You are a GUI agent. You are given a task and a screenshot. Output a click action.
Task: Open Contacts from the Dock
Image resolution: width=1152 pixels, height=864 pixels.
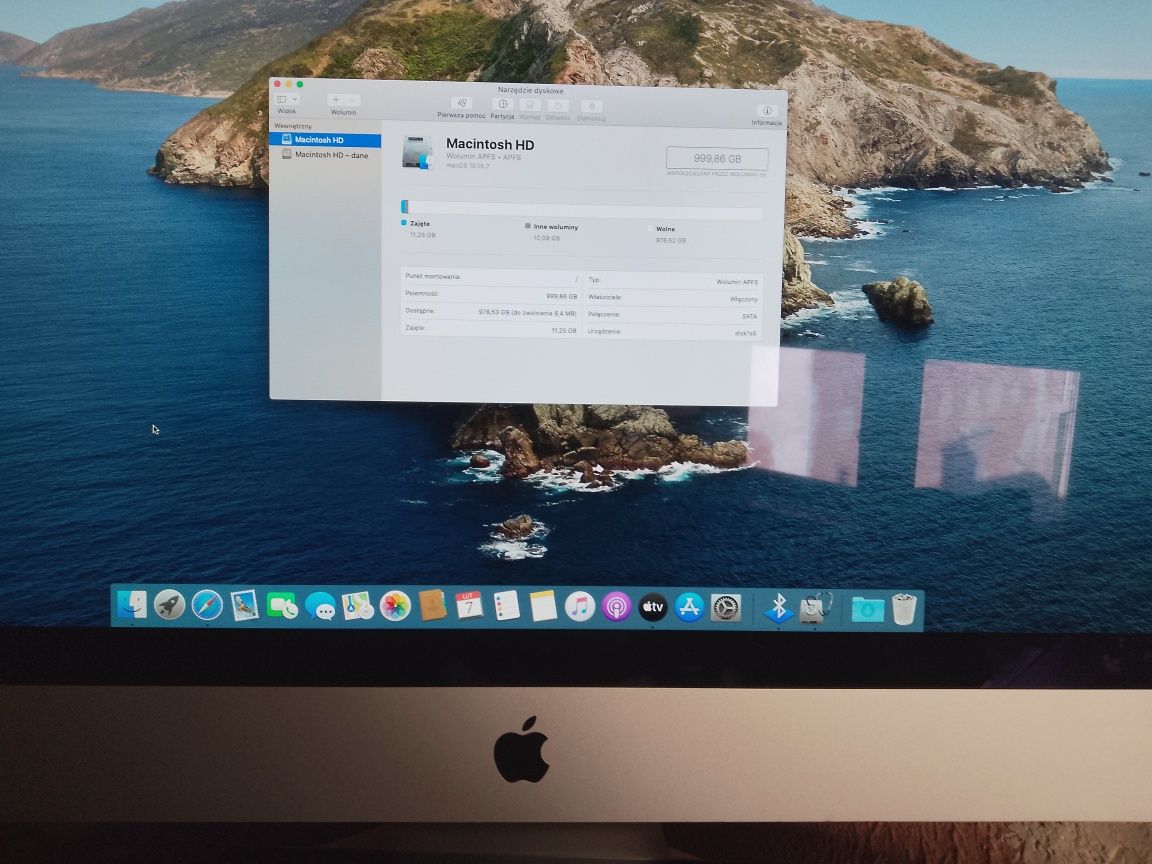click(x=432, y=606)
